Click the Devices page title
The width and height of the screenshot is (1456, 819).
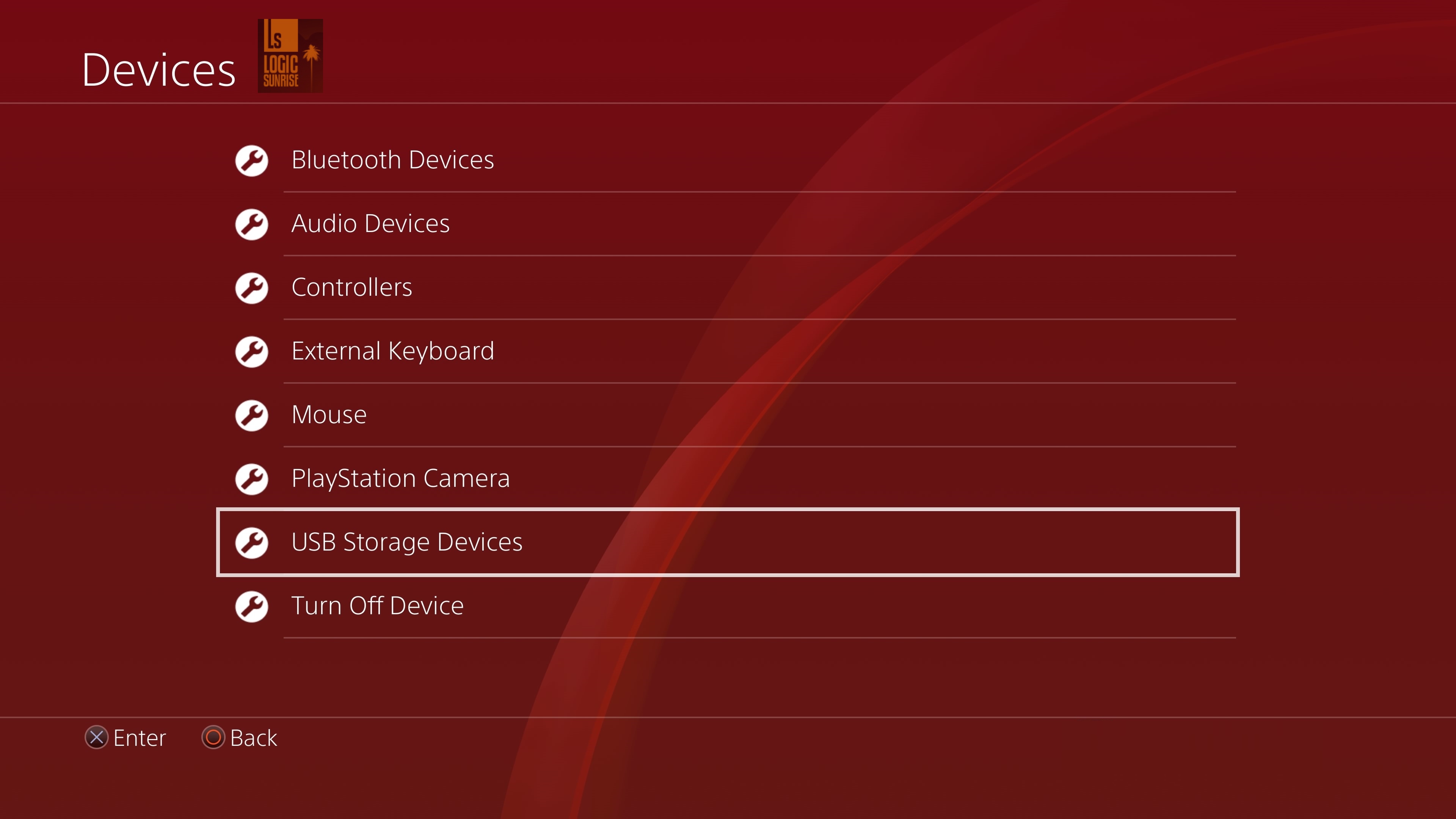click(x=159, y=70)
